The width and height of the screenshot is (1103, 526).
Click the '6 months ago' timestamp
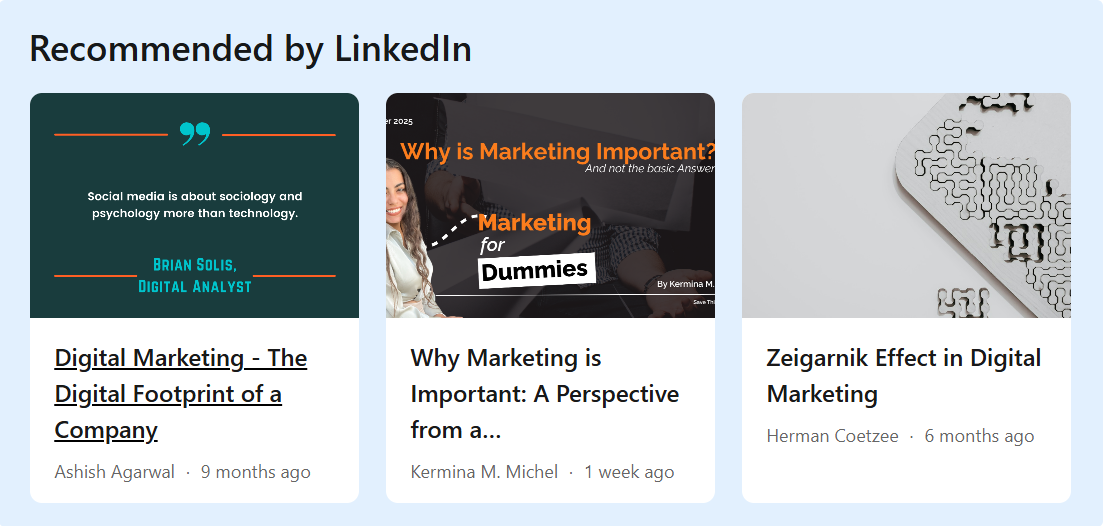(980, 436)
